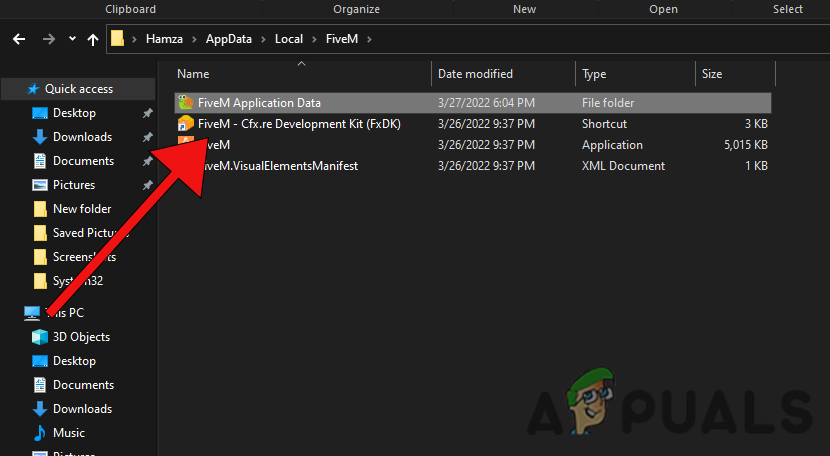Go up one folder level
The height and width of the screenshot is (456, 830).
[93, 39]
